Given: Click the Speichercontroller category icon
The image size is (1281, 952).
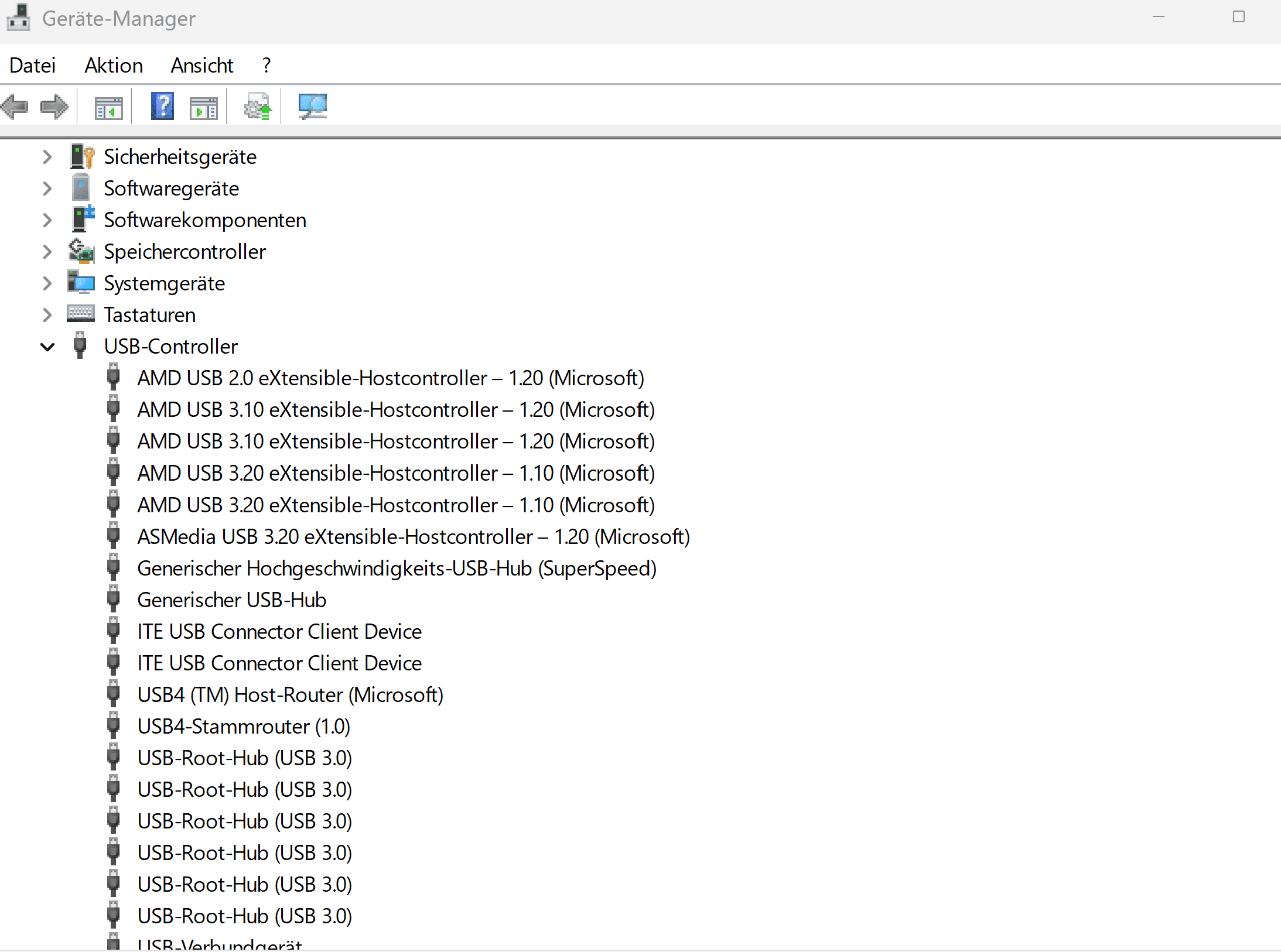Looking at the screenshot, I should point(81,252).
